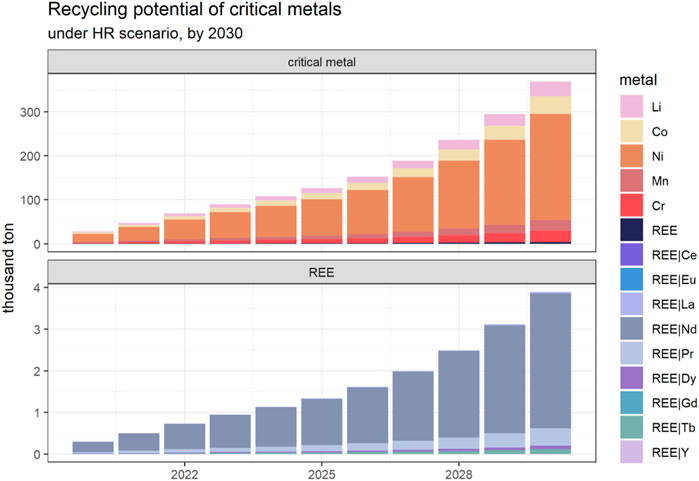Click the Co legend color swatch

coord(631,131)
